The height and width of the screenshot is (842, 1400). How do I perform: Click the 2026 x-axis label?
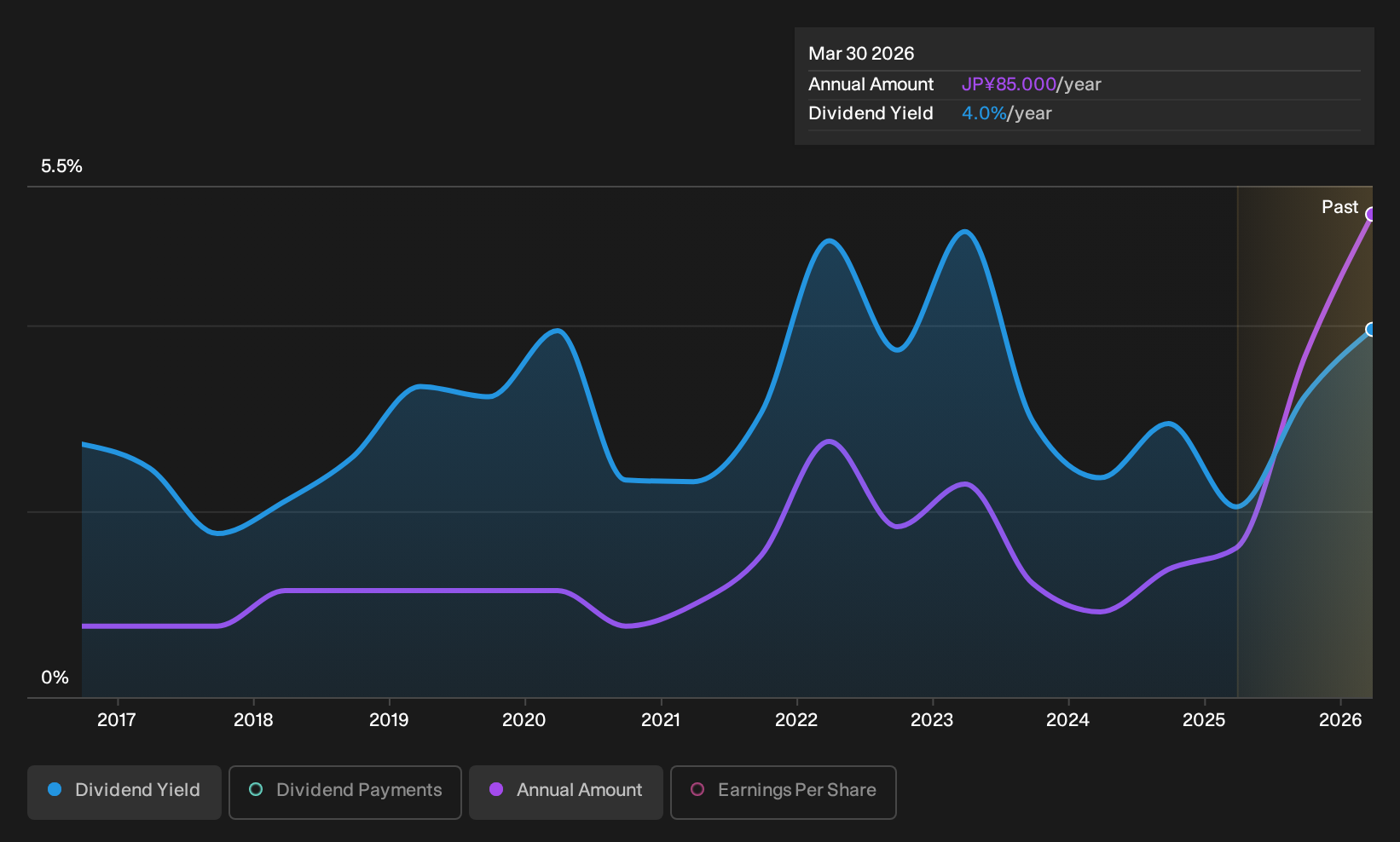click(1340, 720)
